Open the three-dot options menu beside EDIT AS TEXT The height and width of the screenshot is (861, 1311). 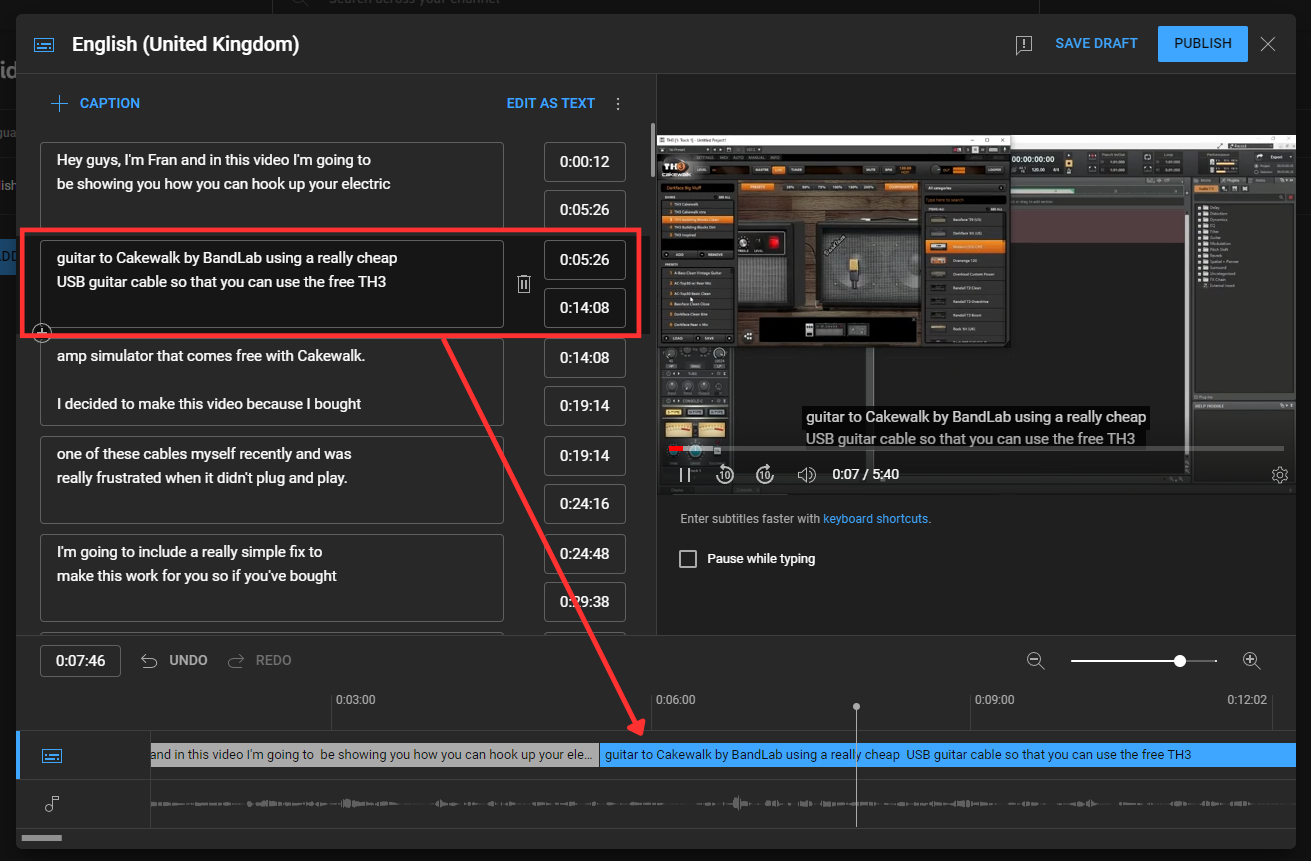tap(618, 103)
